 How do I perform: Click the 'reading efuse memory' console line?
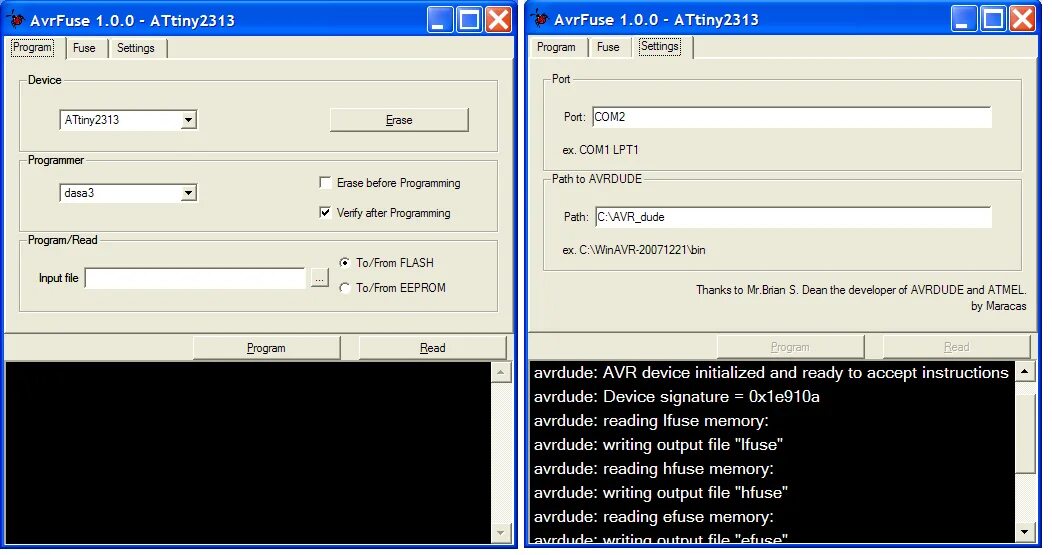point(653,517)
